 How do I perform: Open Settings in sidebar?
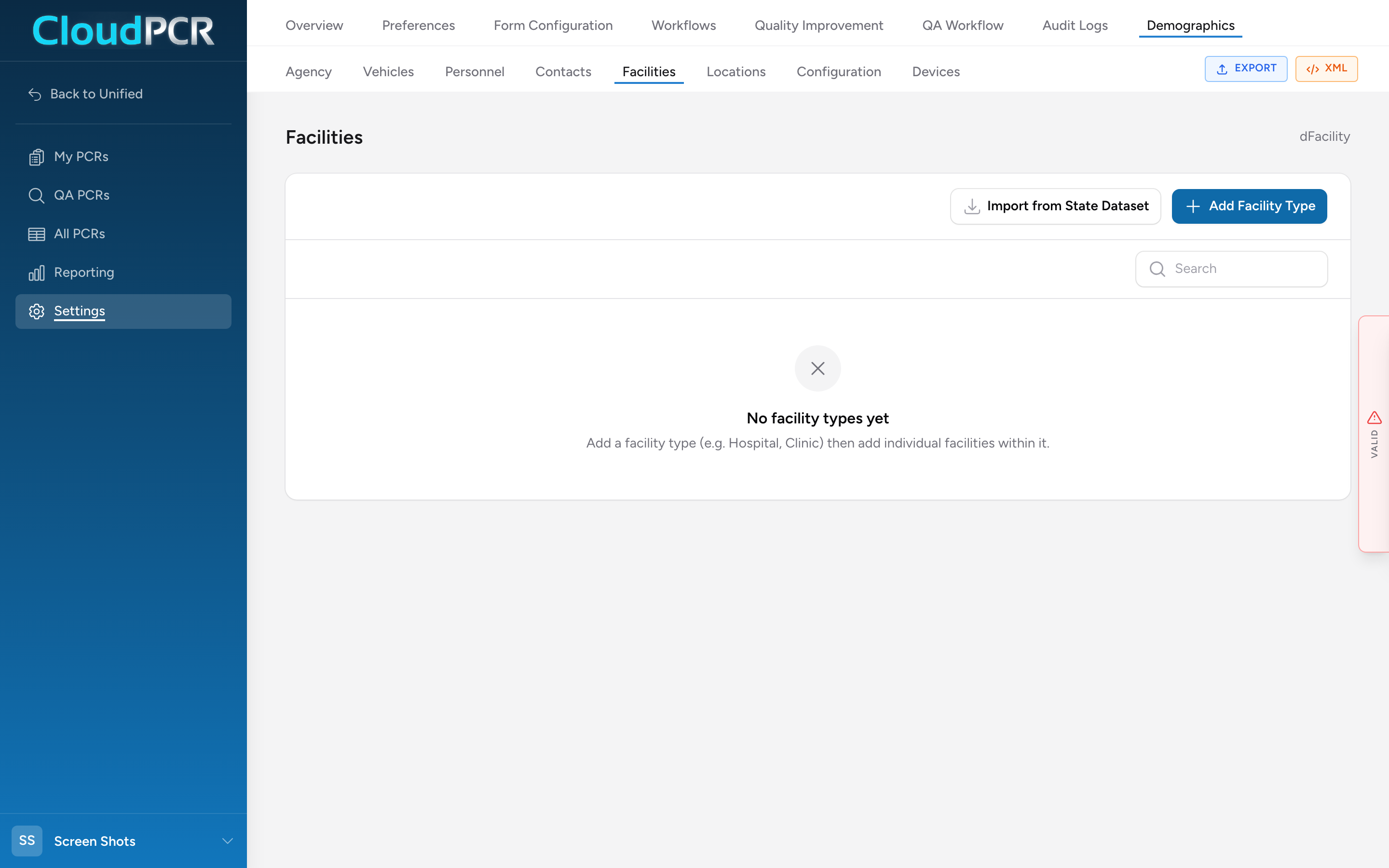pos(123,311)
